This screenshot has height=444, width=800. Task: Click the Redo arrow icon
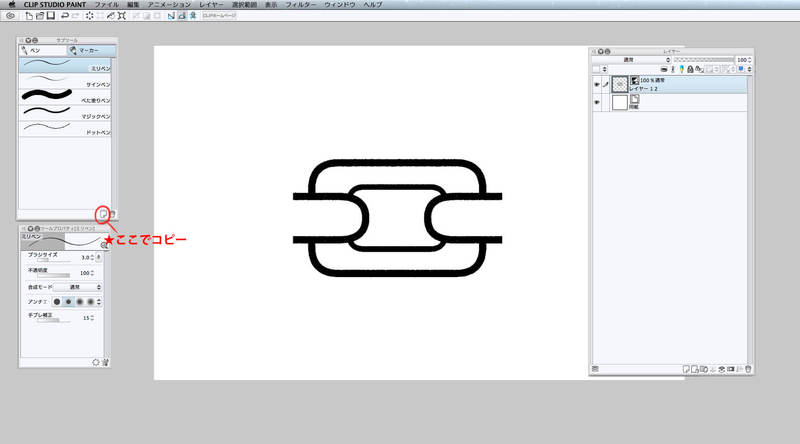(76, 16)
